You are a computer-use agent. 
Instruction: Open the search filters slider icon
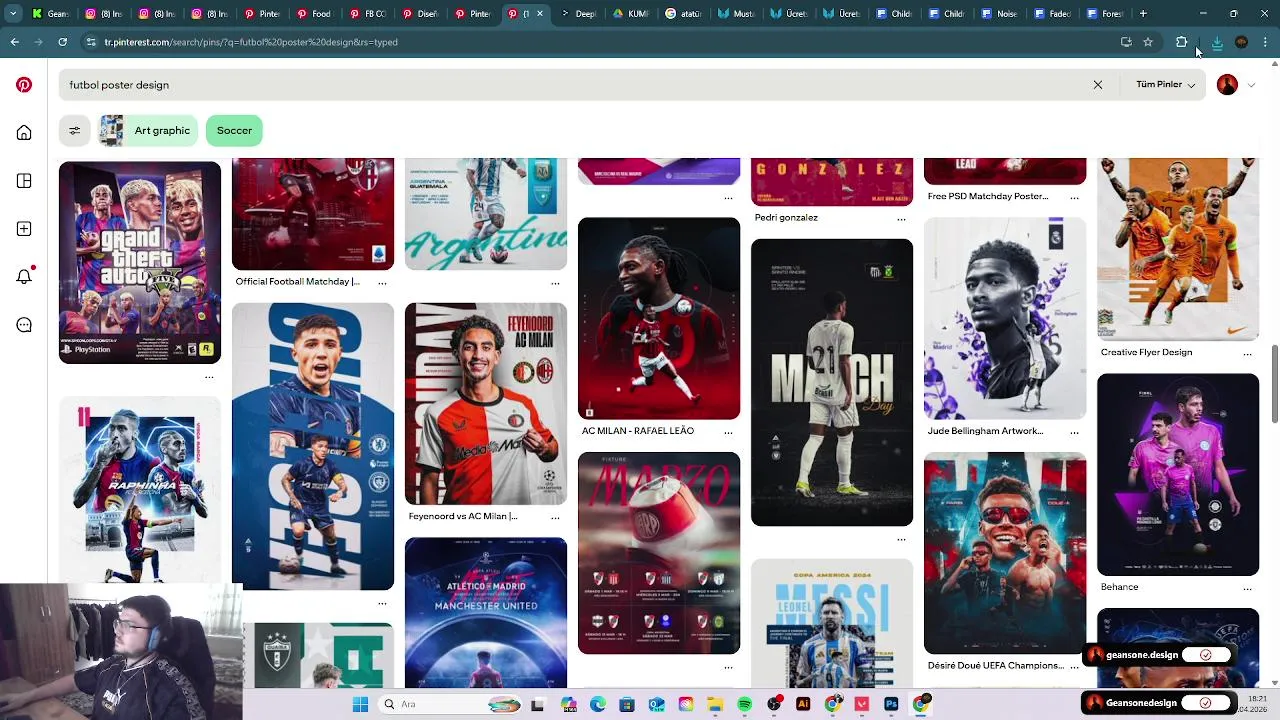point(74,131)
